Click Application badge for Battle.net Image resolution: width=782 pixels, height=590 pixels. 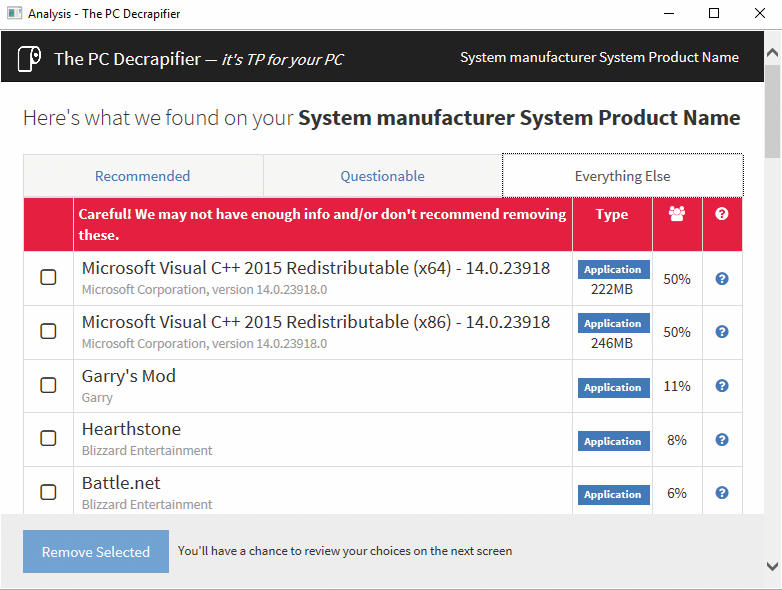tap(613, 495)
